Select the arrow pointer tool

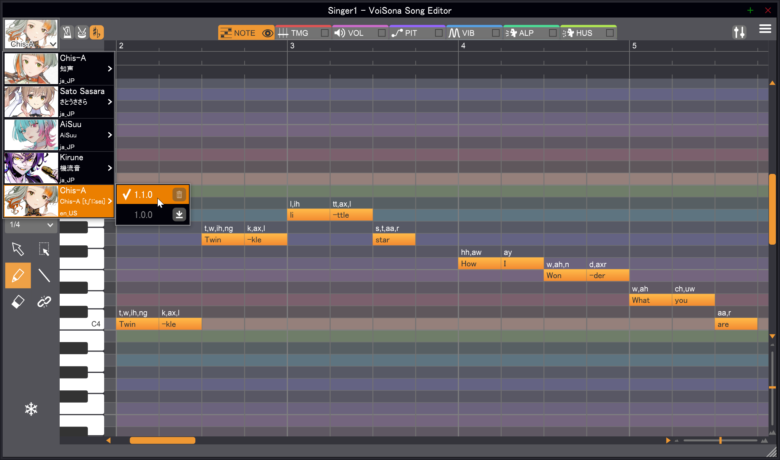(x=17, y=249)
